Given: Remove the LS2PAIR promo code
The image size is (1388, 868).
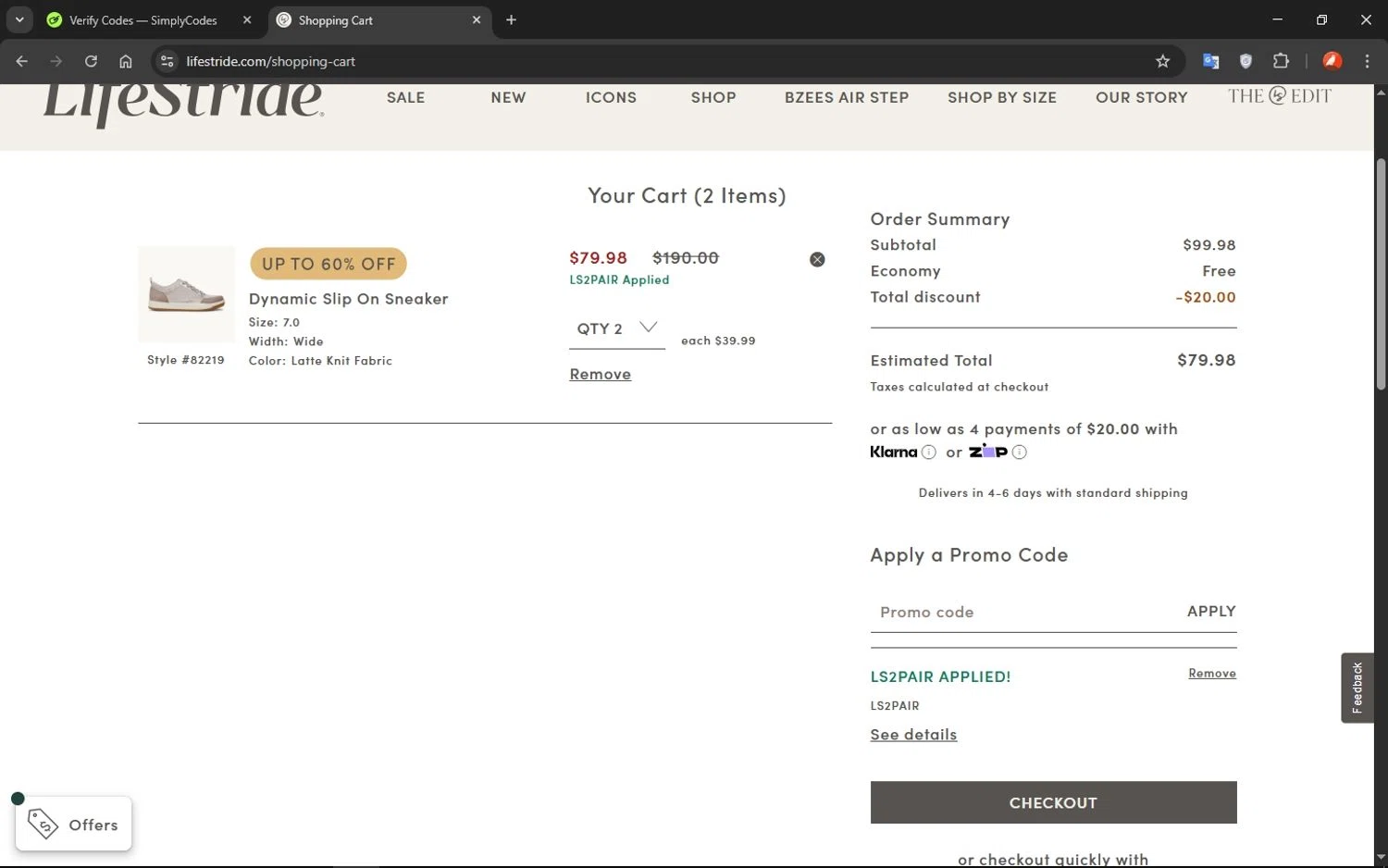Looking at the screenshot, I should [x=1212, y=673].
